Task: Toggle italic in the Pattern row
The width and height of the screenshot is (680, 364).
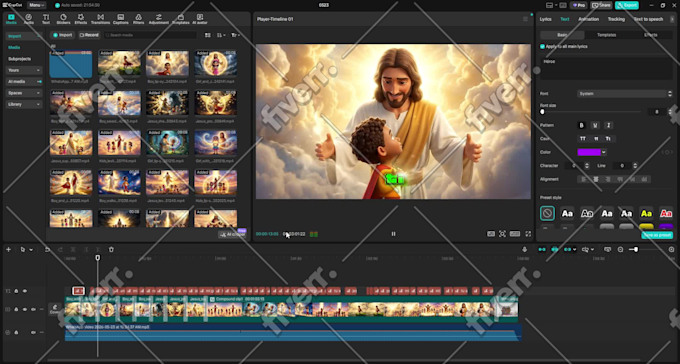Action: tap(608, 125)
